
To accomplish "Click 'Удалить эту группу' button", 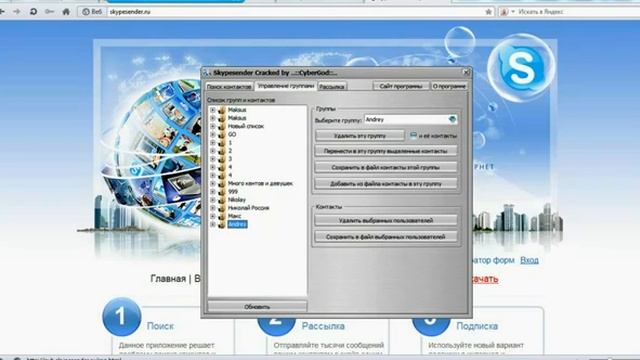I will pyautogui.click(x=360, y=136).
